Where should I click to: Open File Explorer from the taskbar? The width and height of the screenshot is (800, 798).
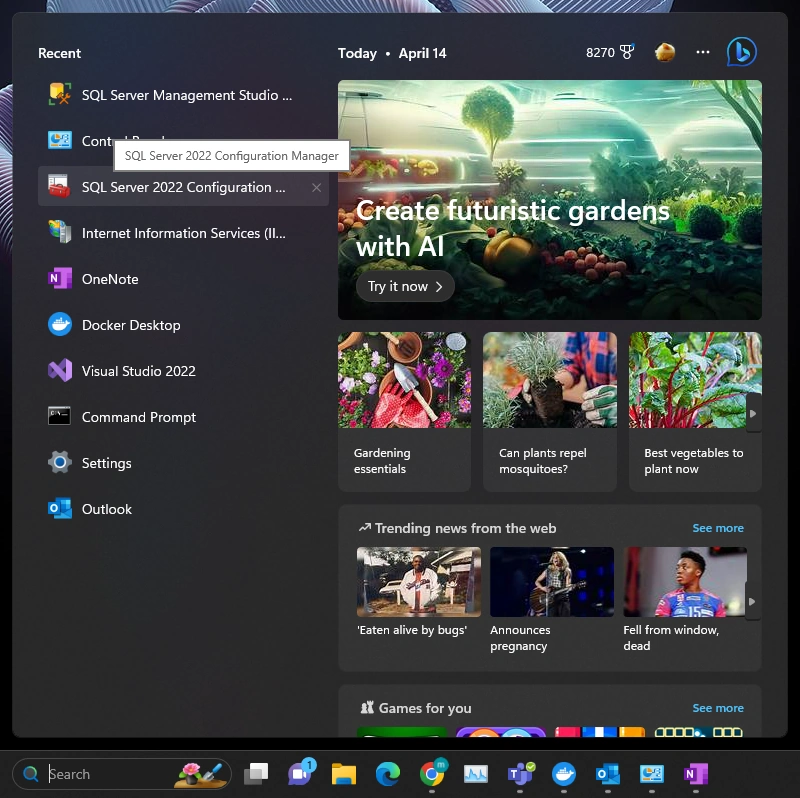click(344, 774)
